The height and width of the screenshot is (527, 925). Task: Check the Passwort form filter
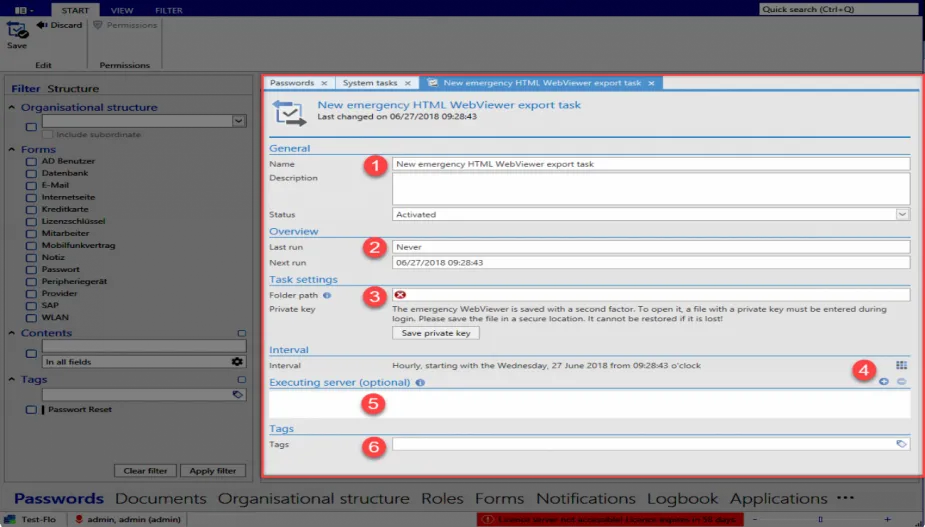pos(31,270)
